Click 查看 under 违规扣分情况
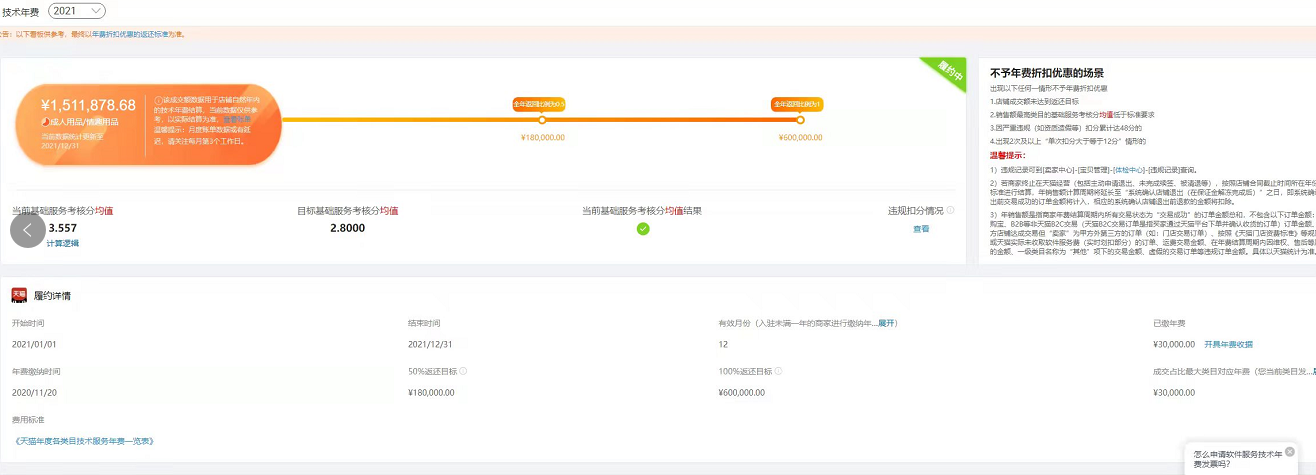Viewport: 1316px width, 475px height. 920,229
